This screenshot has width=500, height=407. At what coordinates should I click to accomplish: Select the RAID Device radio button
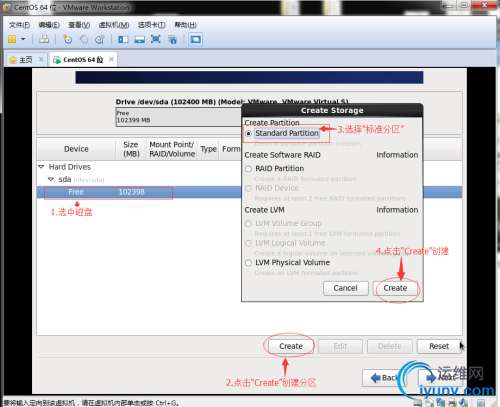pos(248,188)
